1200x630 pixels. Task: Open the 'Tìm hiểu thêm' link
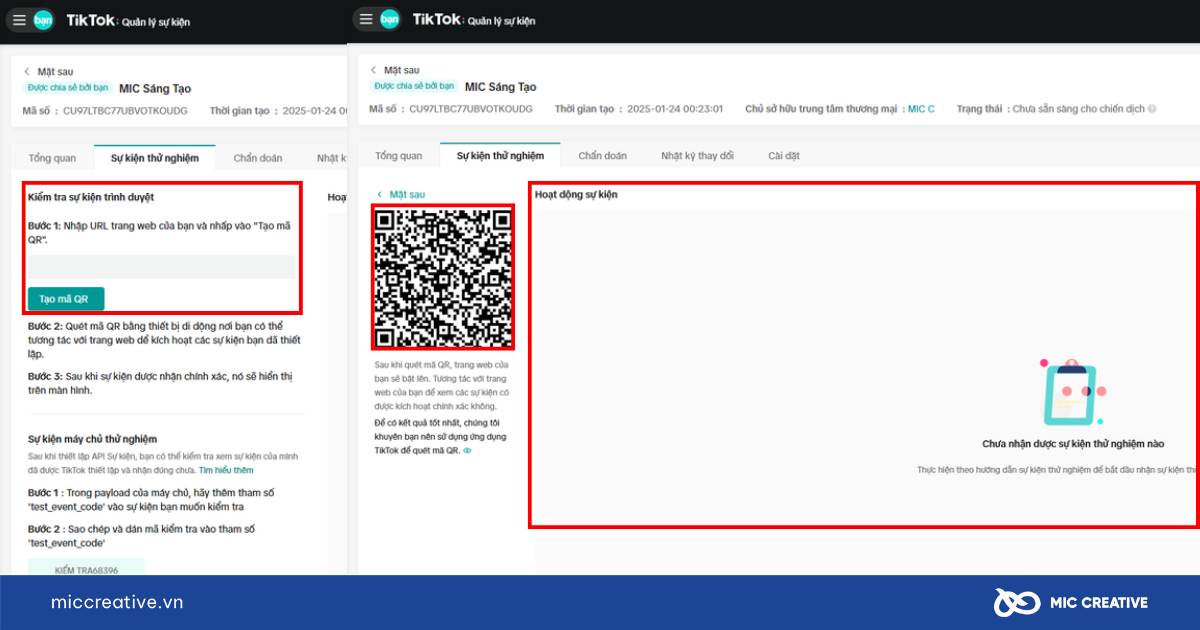tap(226, 470)
